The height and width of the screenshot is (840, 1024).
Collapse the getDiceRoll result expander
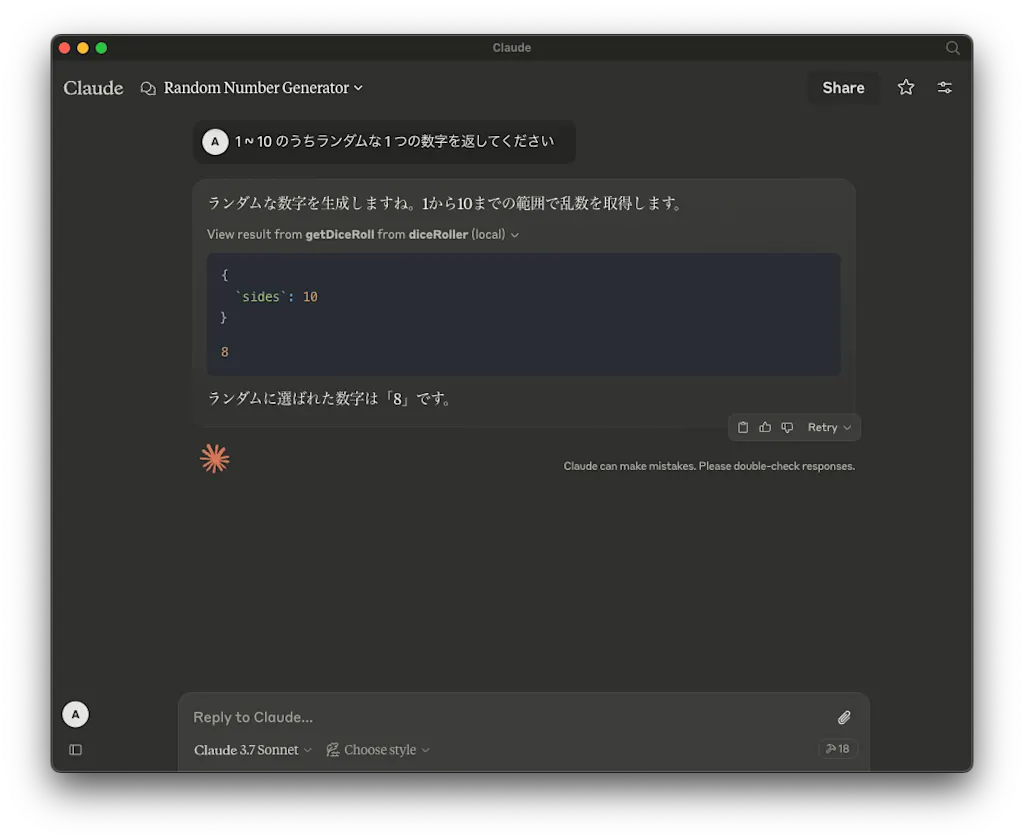tap(363, 234)
